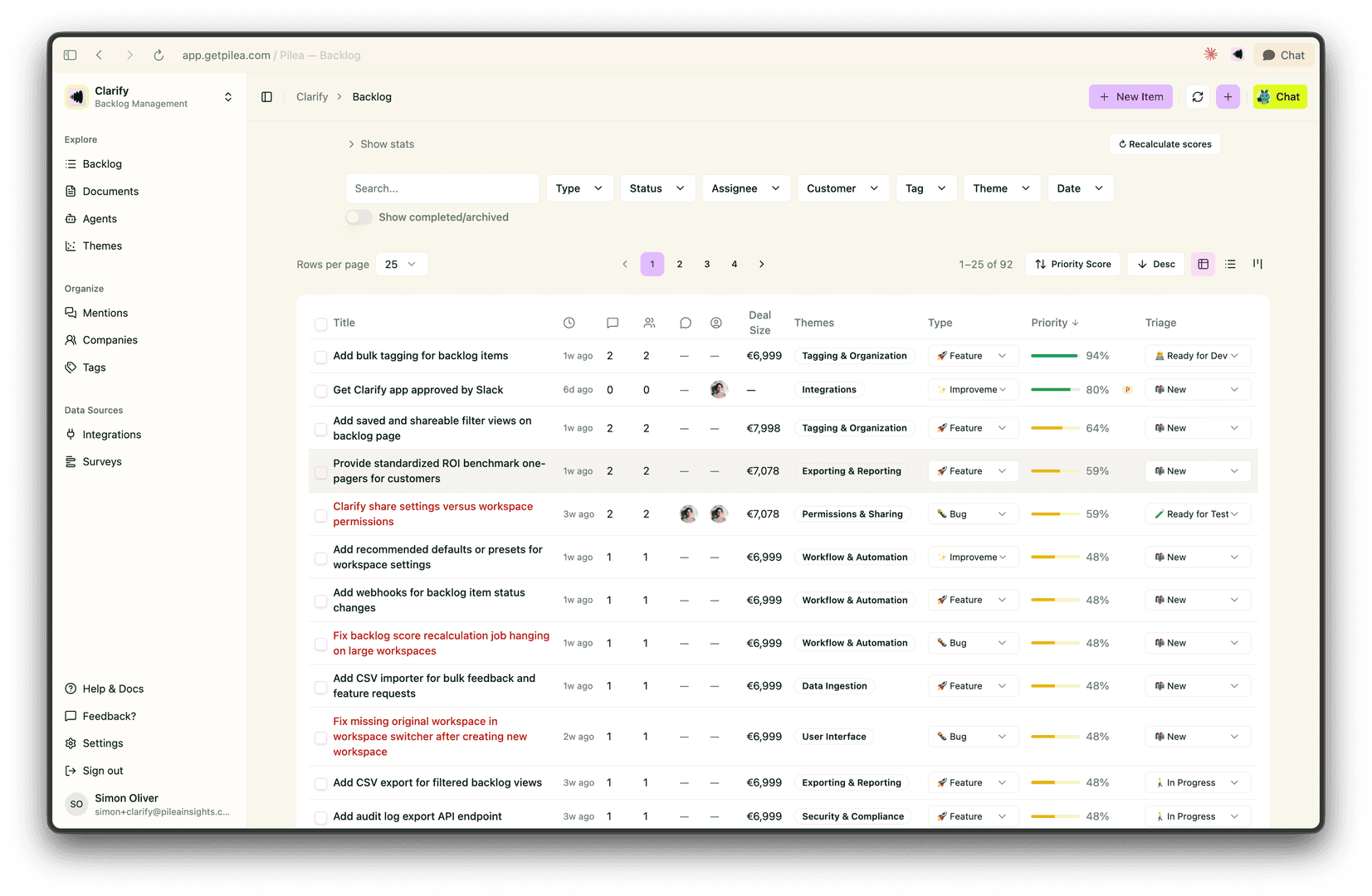Toggle the Desc sort order button

[x=1156, y=264]
